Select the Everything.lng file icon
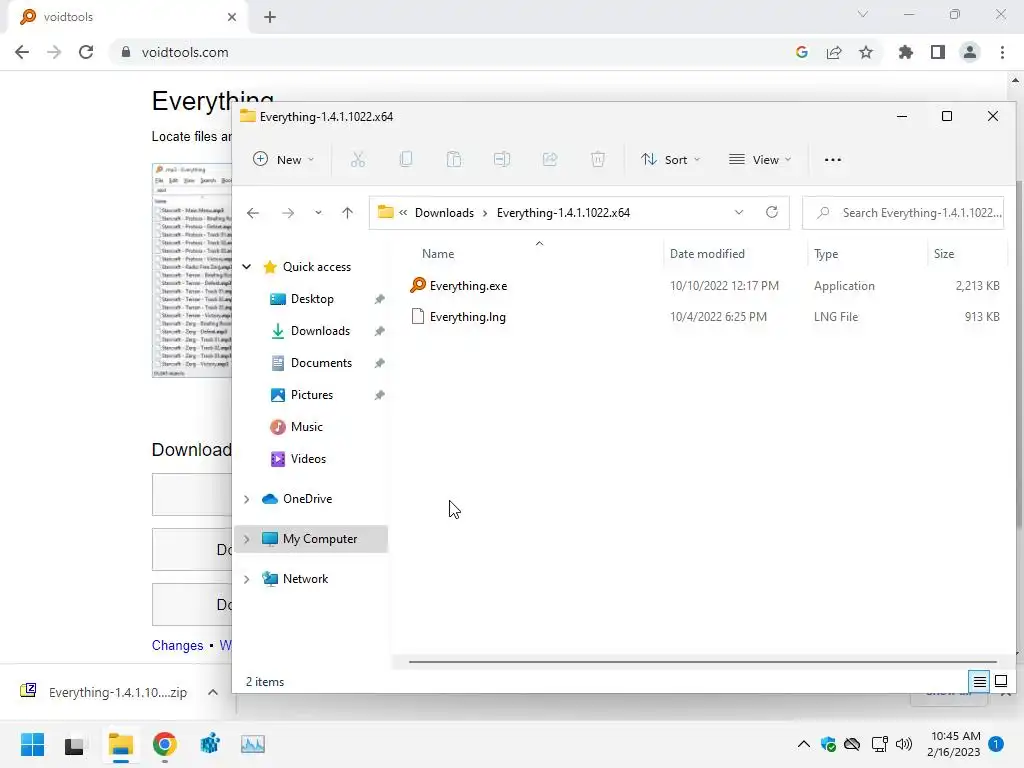The image size is (1024, 768). click(418, 317)
